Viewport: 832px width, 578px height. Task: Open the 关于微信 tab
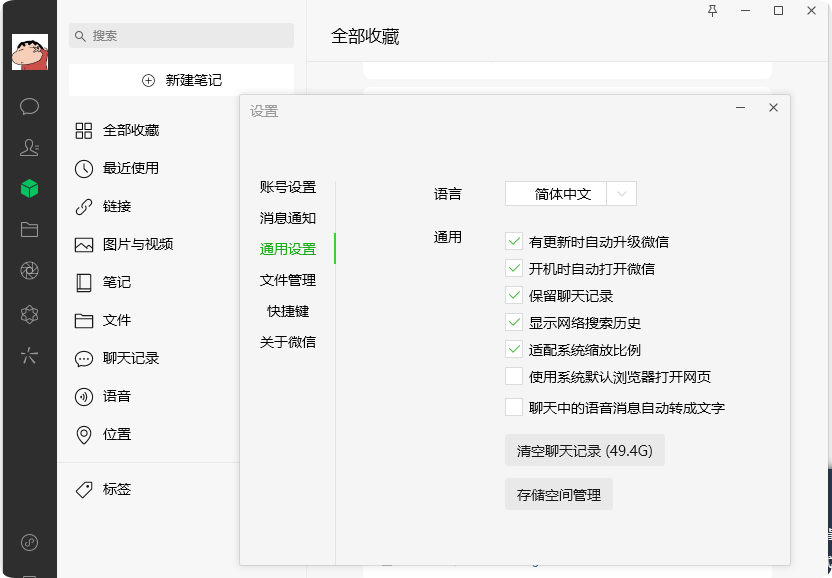click(288, 342)
